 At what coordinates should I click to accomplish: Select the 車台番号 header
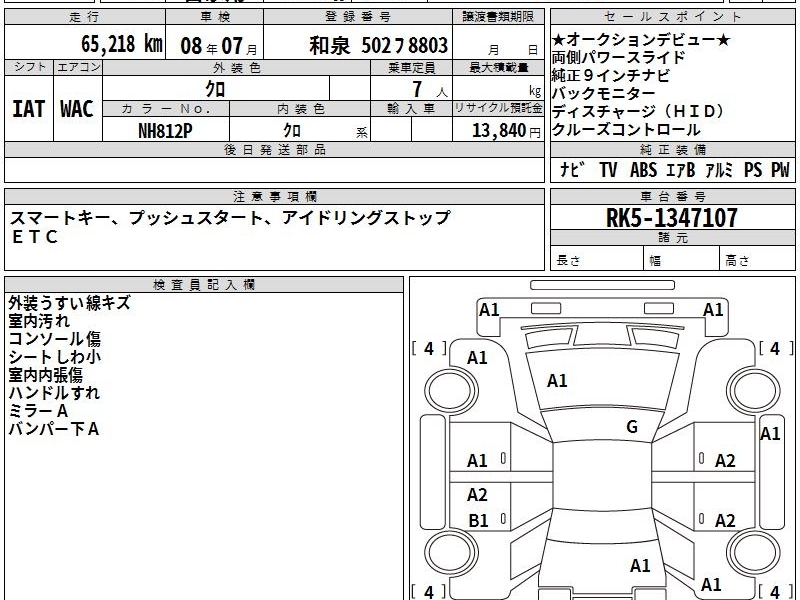[673, 196]
